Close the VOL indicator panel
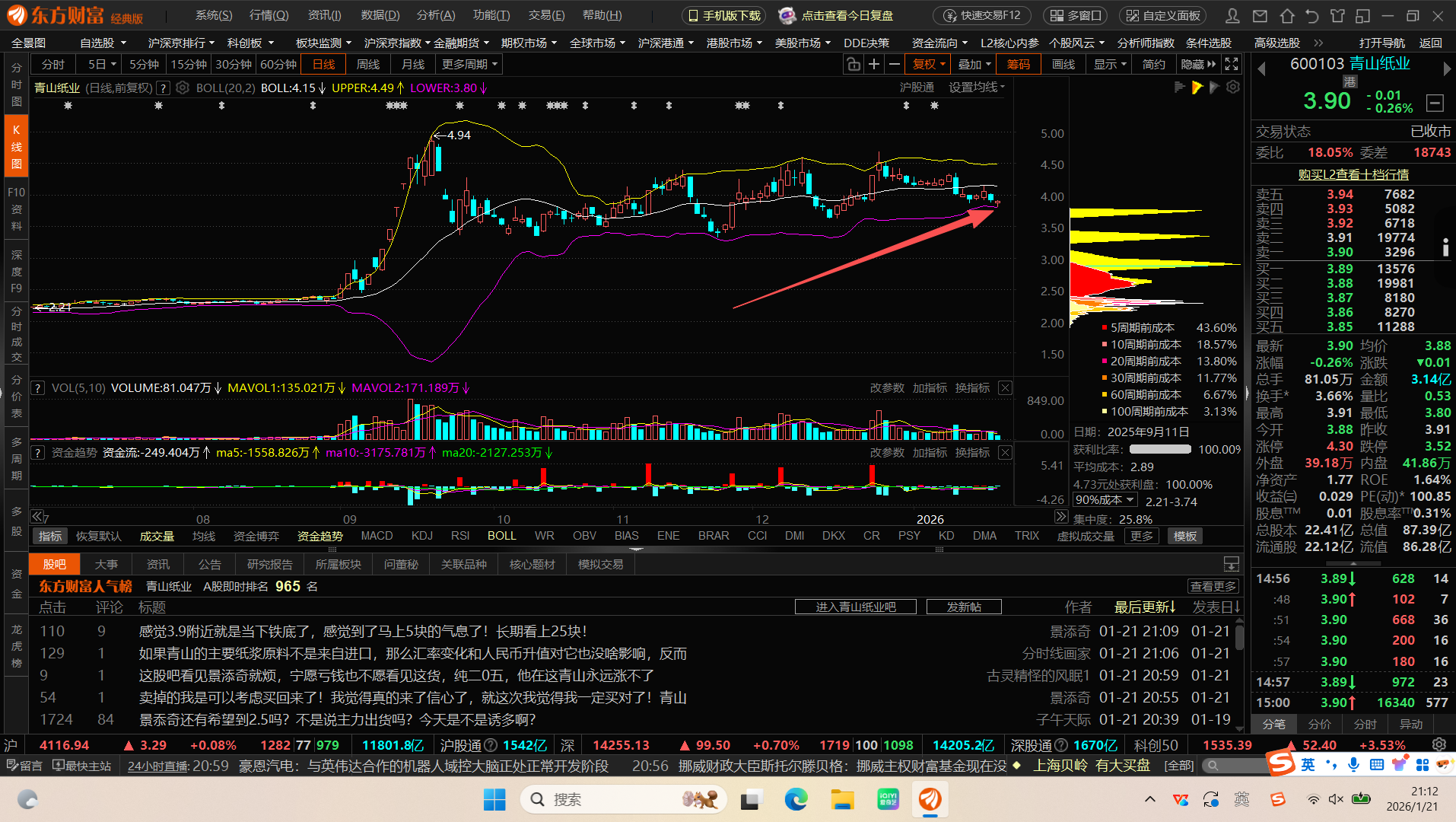This screenshot has height=822, width=1456. tap(1005, 387)
